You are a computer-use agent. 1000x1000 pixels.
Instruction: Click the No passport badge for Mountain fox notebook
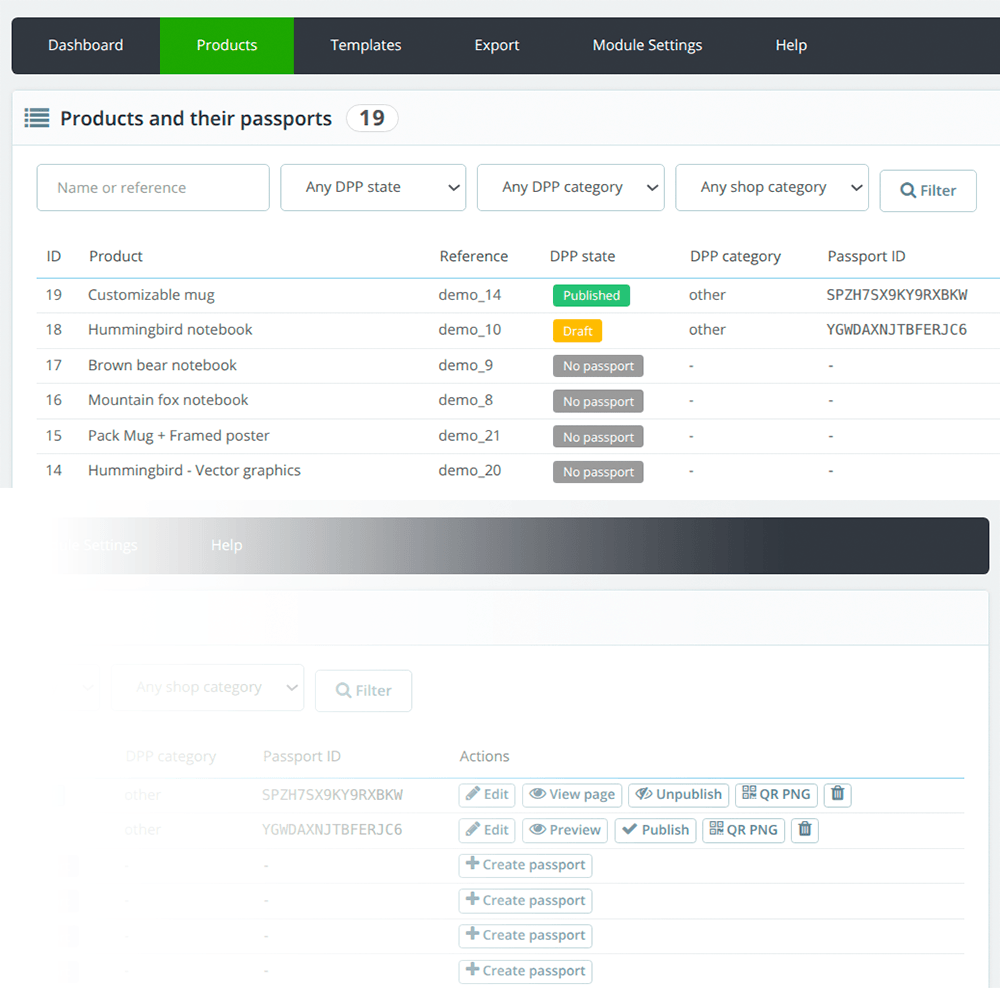click(598, 402)
